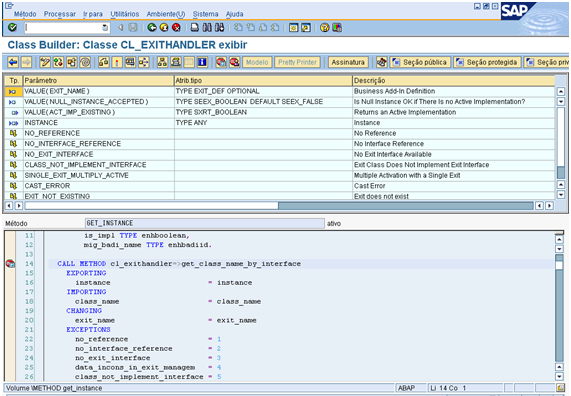Toggle the breakpoint marker at line 14
571x396 pixels.
(x=10, y=263)
